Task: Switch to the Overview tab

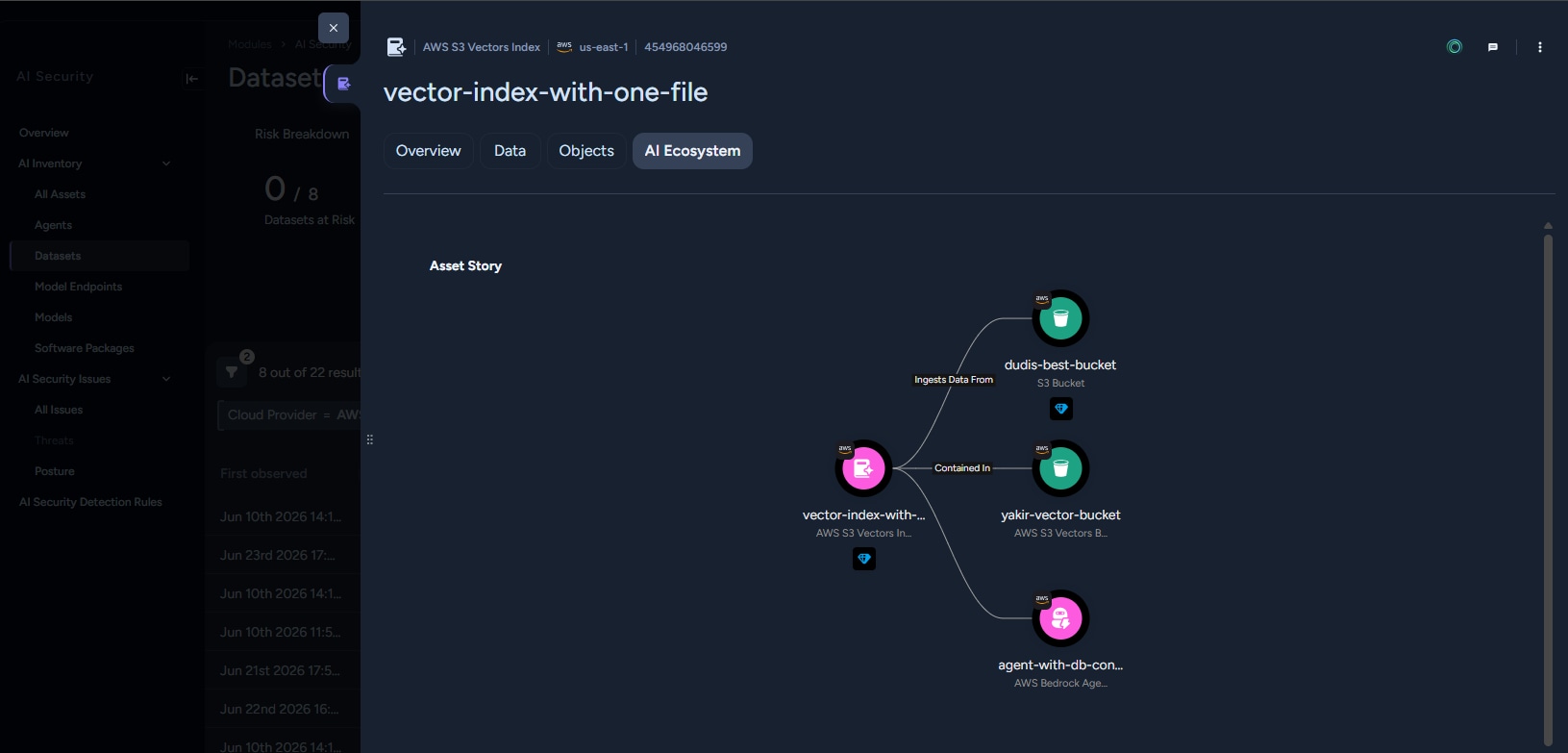Action: pyautogui.click(x=428, y=151)
